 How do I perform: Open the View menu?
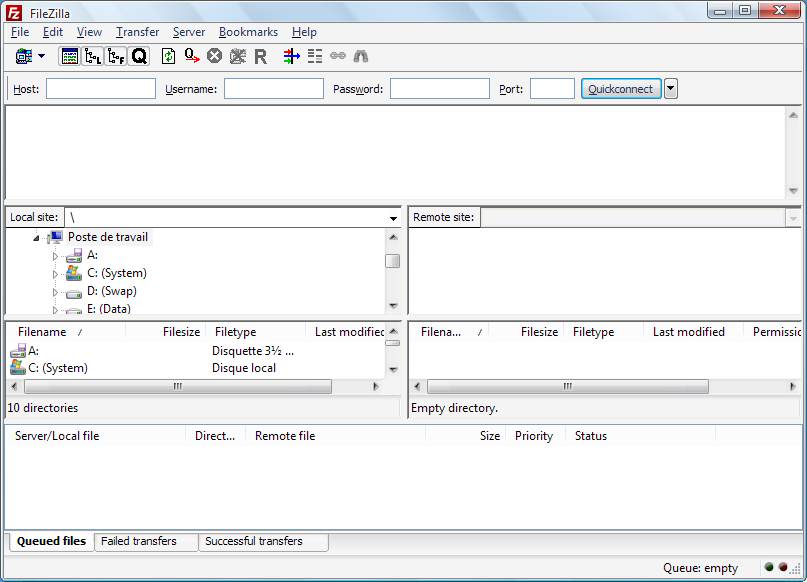coord(90,32)
